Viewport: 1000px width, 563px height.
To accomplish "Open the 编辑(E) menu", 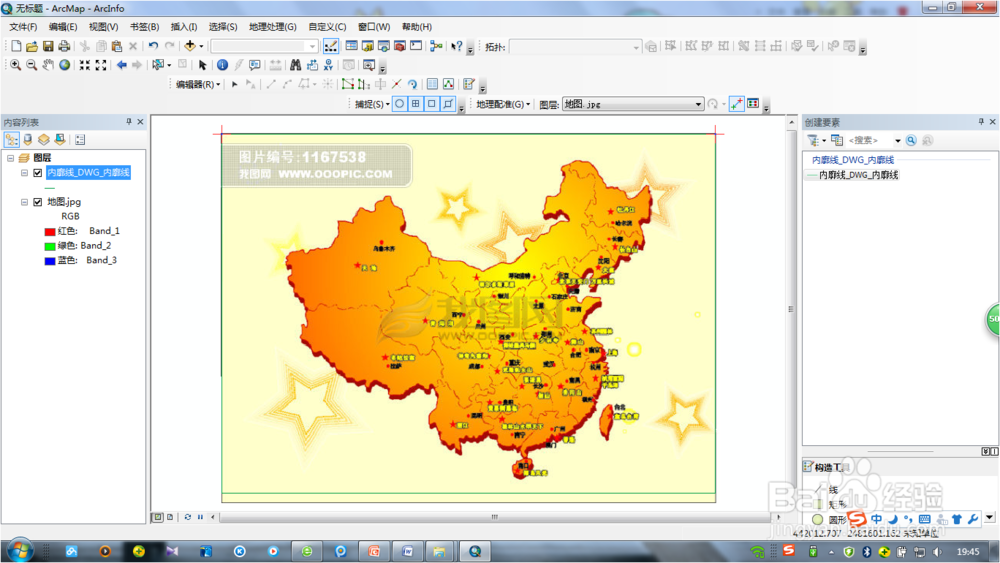I will tap(62, 27).
